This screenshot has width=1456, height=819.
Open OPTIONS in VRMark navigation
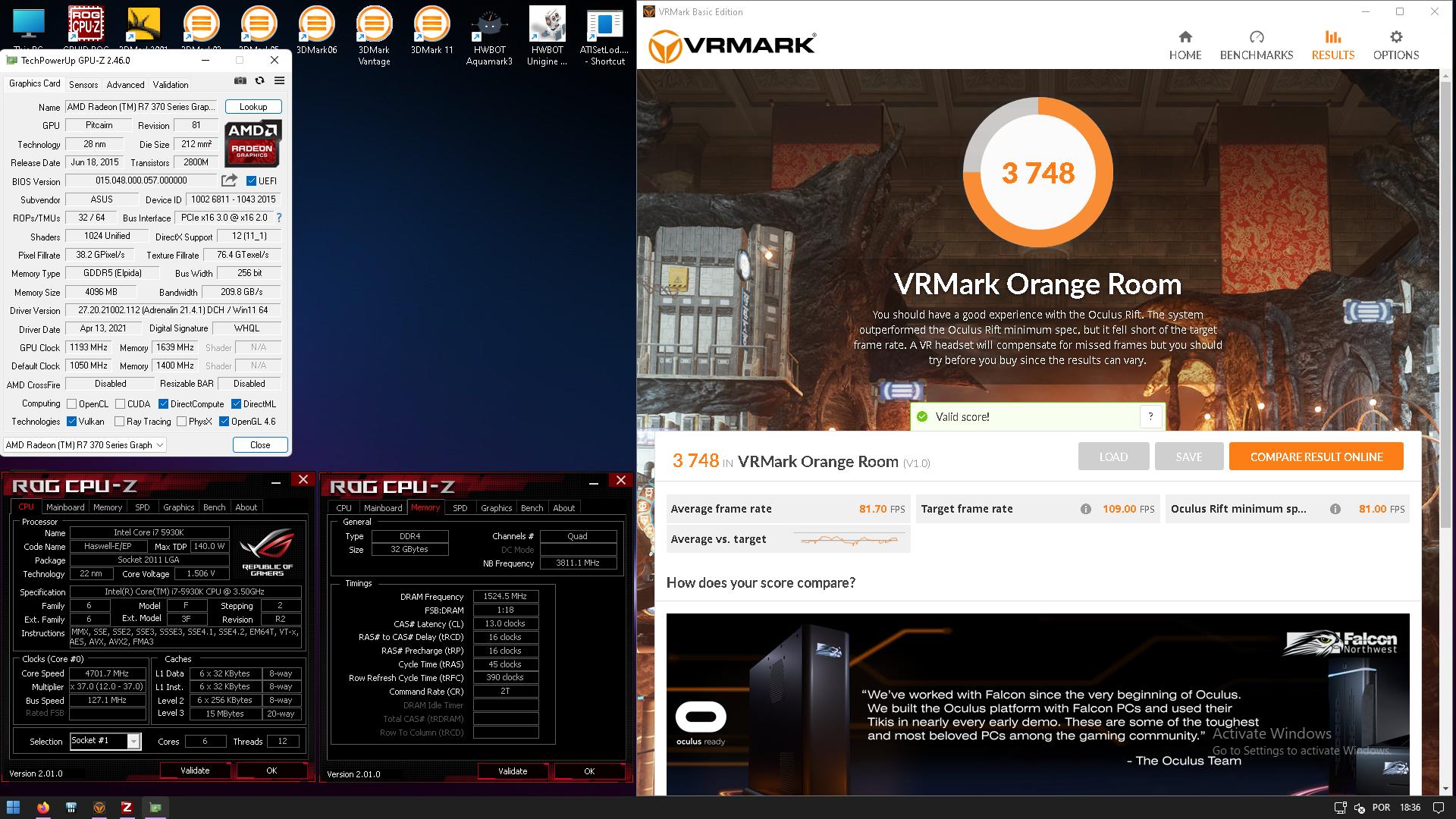[x=1396, y=45]
